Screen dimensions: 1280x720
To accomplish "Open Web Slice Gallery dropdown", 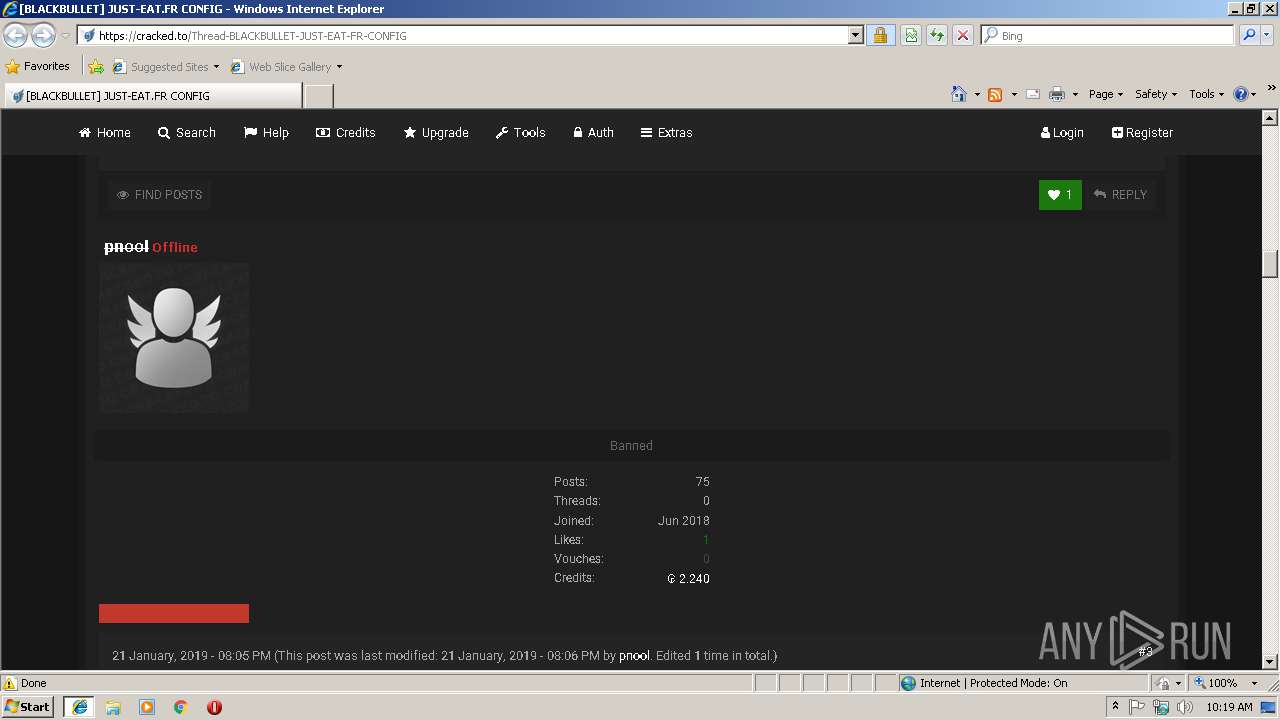I will click(x=286, y=67).
